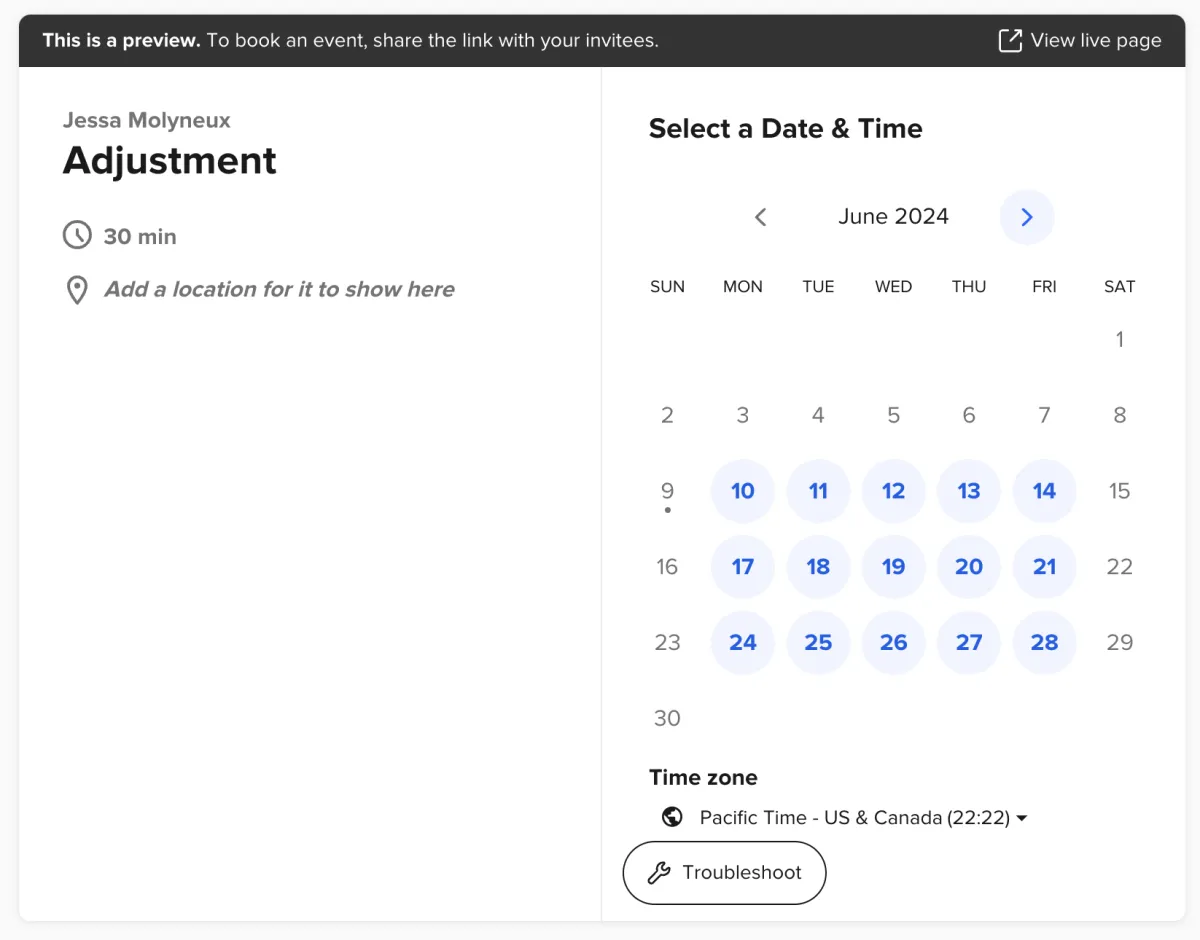Select June 19 on the calendar
Screen dimensions: 1200x940
(x=894, y=567)
